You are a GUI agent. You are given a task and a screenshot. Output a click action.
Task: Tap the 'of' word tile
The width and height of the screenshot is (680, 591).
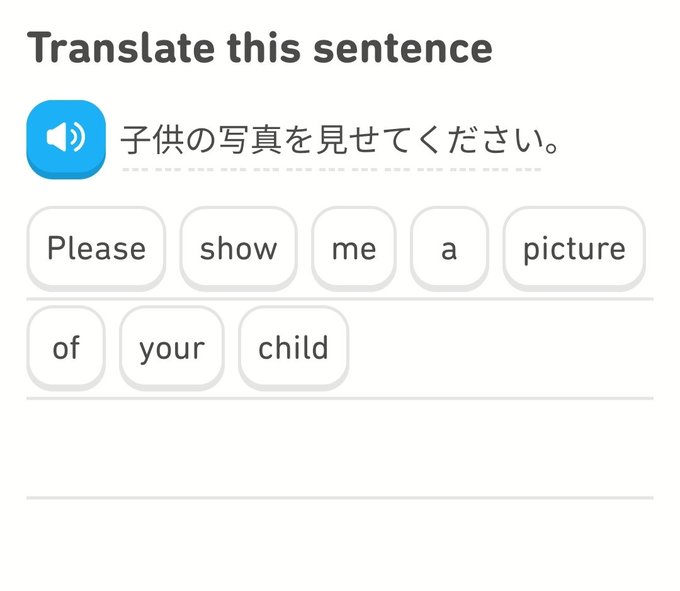65,348
